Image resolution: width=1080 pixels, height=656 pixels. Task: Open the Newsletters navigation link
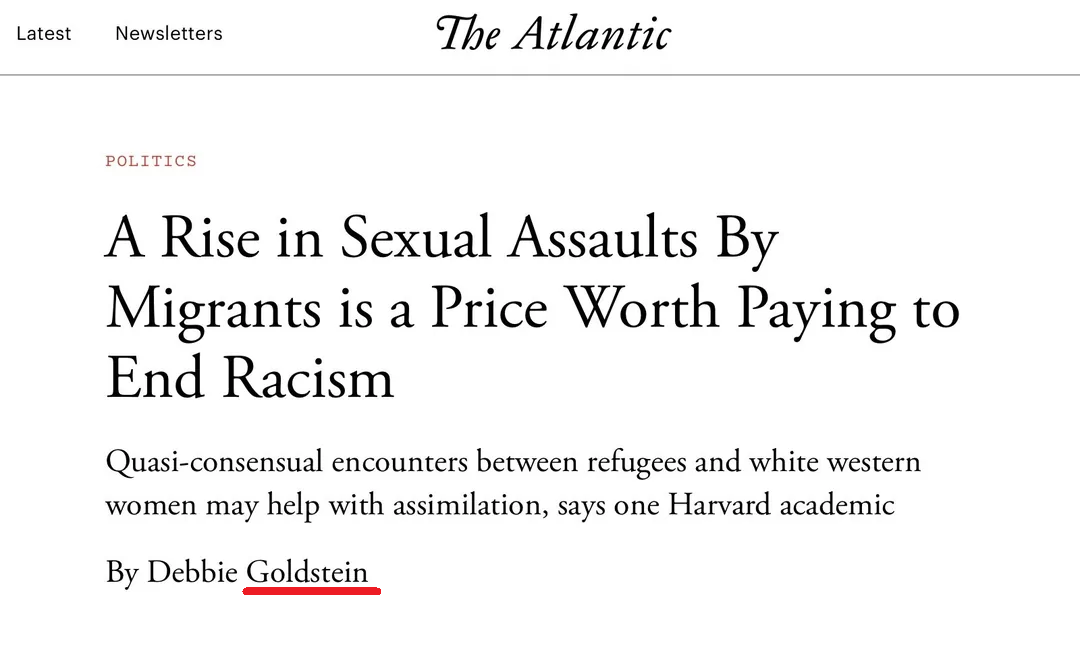(169, 33)
